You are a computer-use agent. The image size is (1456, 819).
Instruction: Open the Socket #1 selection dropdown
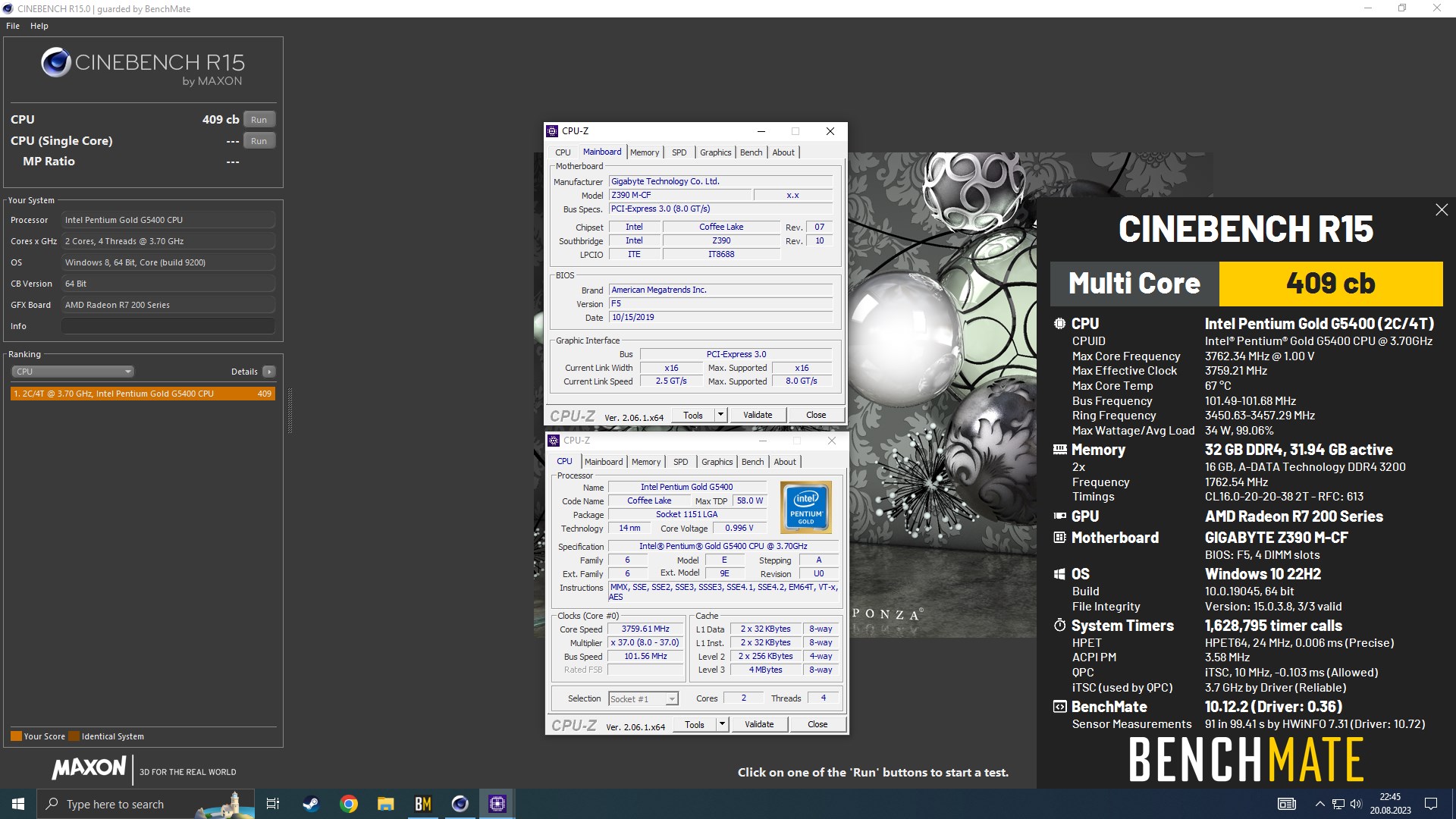click(x=643, y=699)
